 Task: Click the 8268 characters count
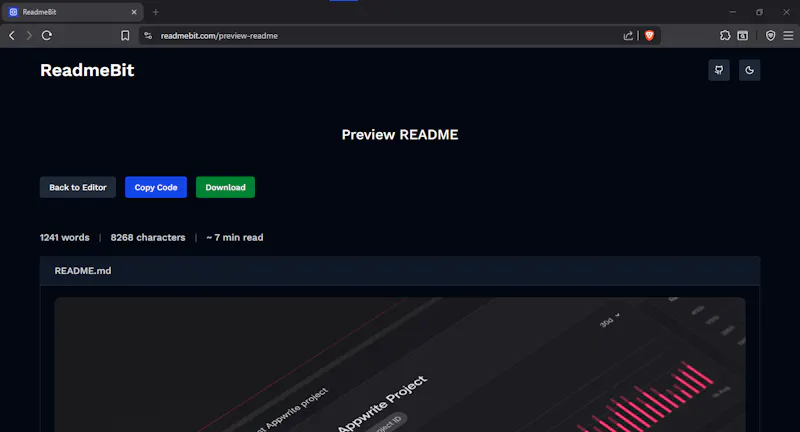(148, 237)
